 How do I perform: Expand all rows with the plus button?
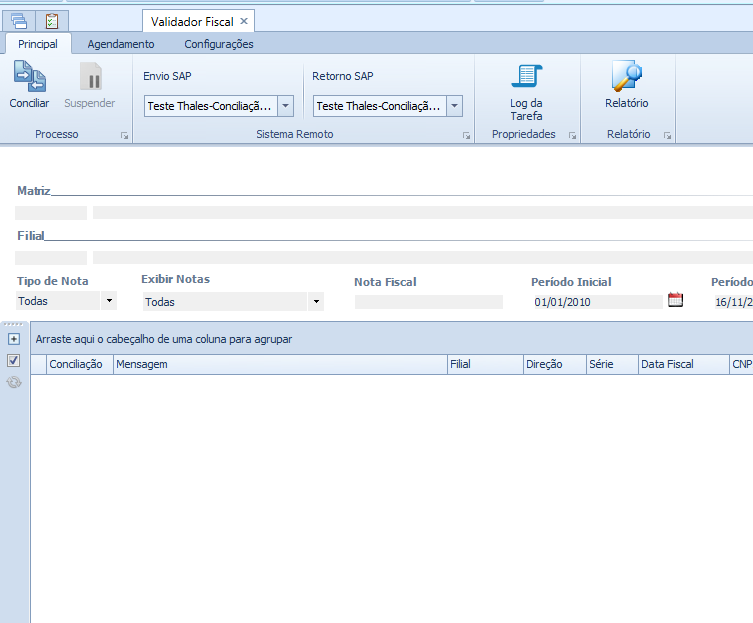(14, 339)
